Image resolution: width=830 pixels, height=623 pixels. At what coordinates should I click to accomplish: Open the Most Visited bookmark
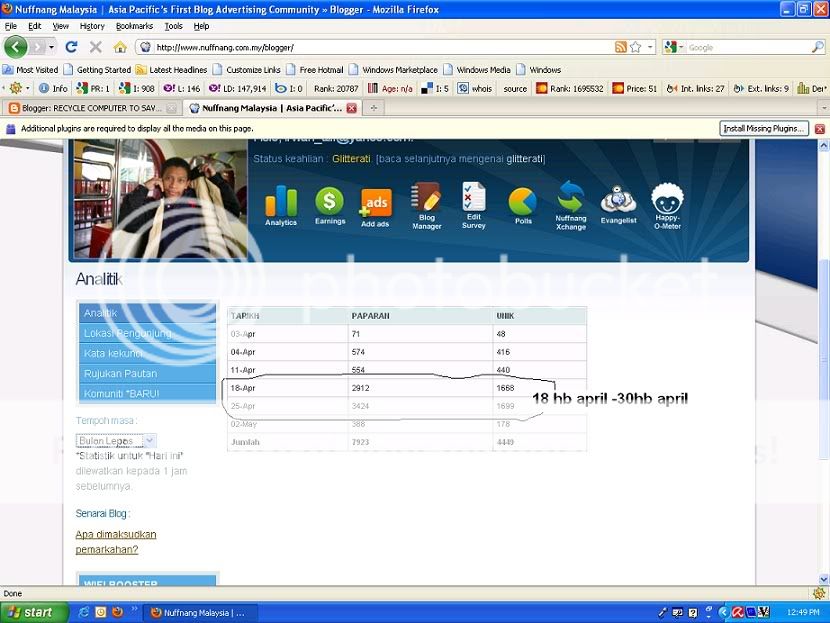click(x=31, y=69)
